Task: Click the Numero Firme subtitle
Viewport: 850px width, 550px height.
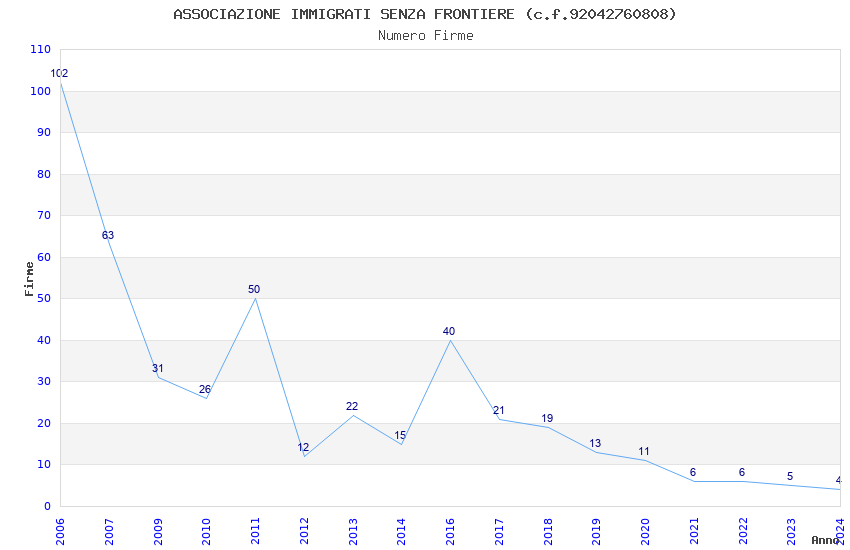Action: point(426,36)
